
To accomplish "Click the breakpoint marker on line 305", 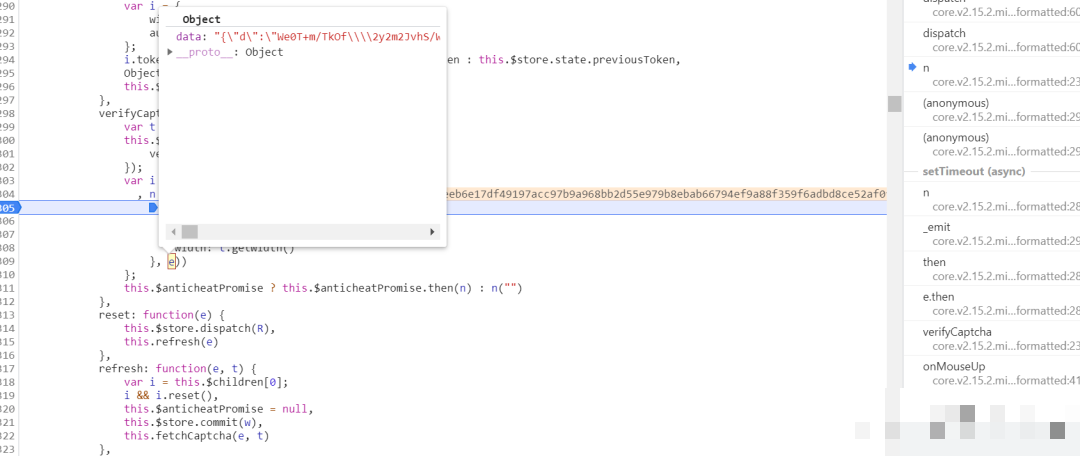I will coord(8,207).
